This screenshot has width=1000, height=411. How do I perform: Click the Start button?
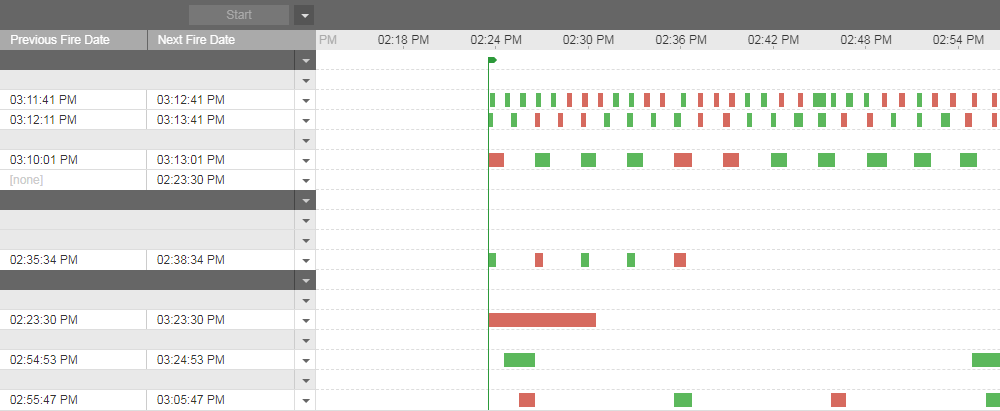pos(239,15)
